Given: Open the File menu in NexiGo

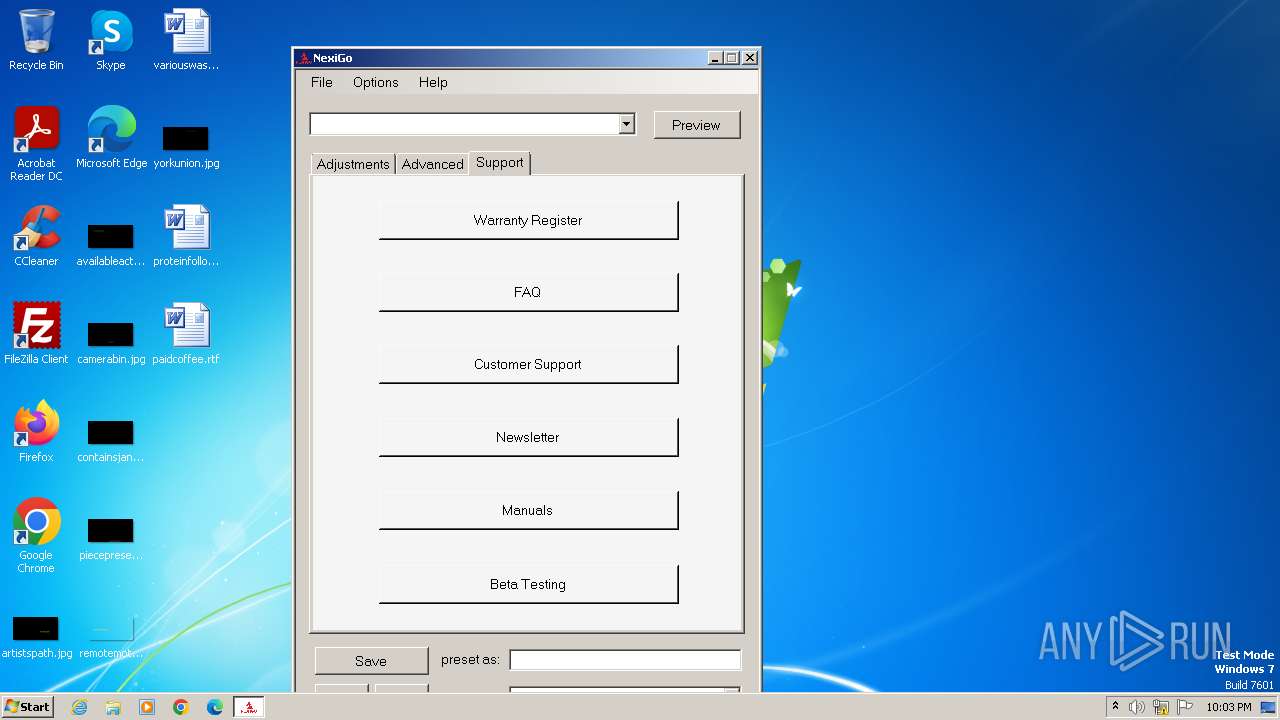Looking at the screenshot, I should pos(321,82).
